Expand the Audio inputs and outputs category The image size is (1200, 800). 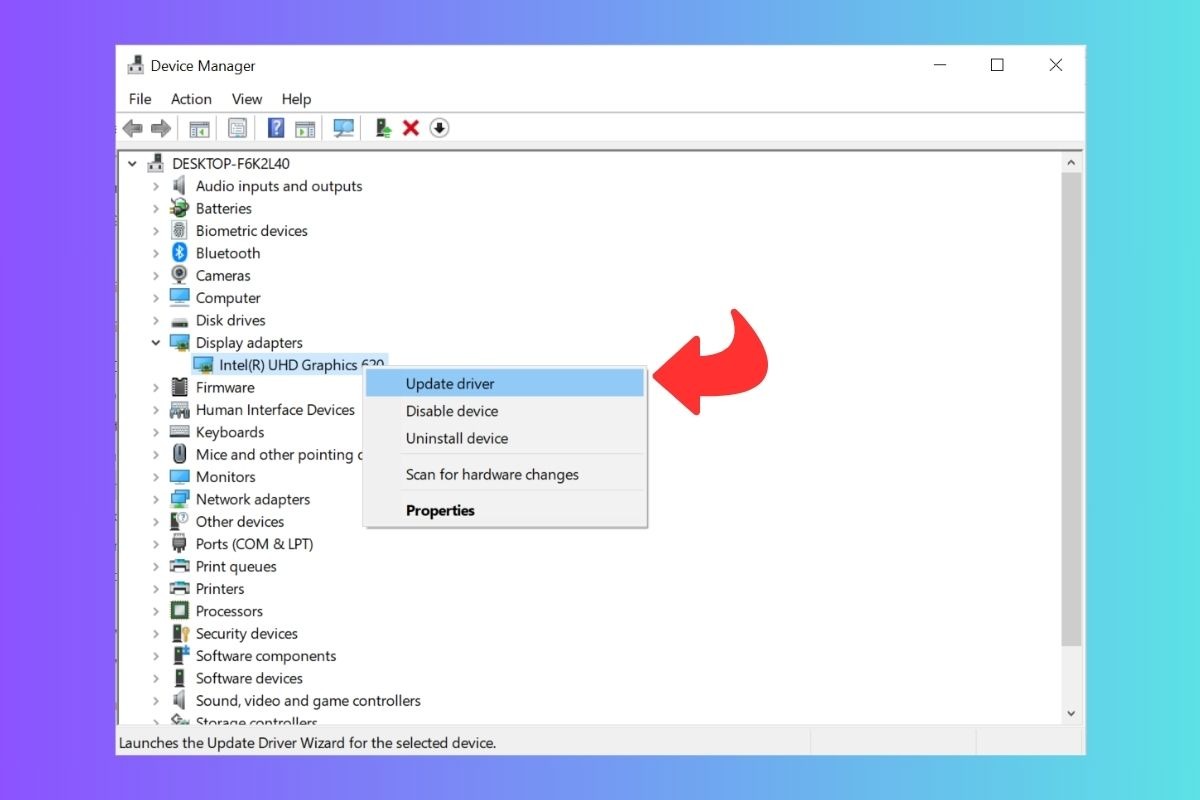coord(156,186)
